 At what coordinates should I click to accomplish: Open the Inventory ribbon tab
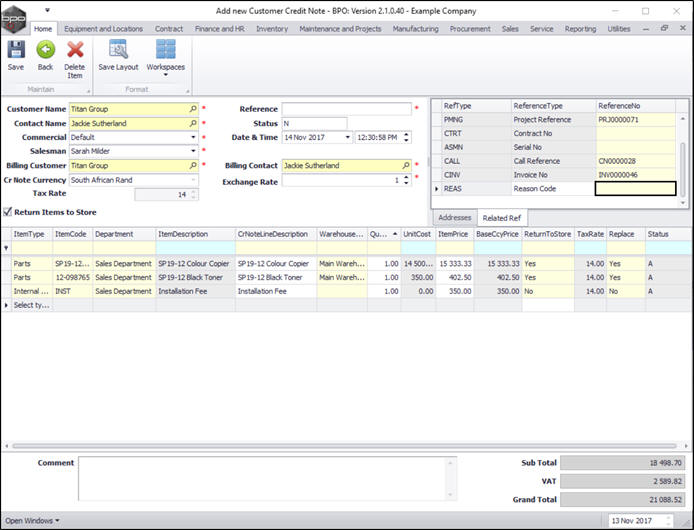272,29
